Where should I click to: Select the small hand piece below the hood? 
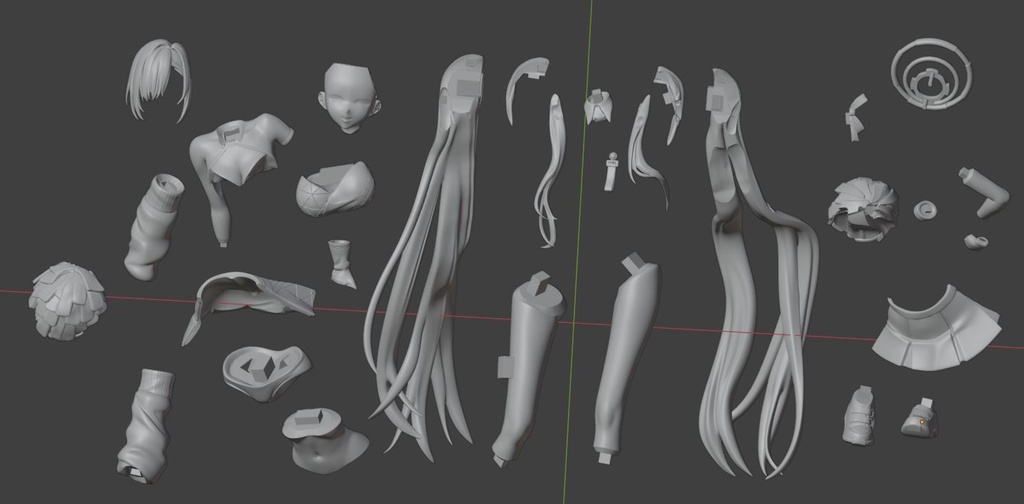point(342,263)
